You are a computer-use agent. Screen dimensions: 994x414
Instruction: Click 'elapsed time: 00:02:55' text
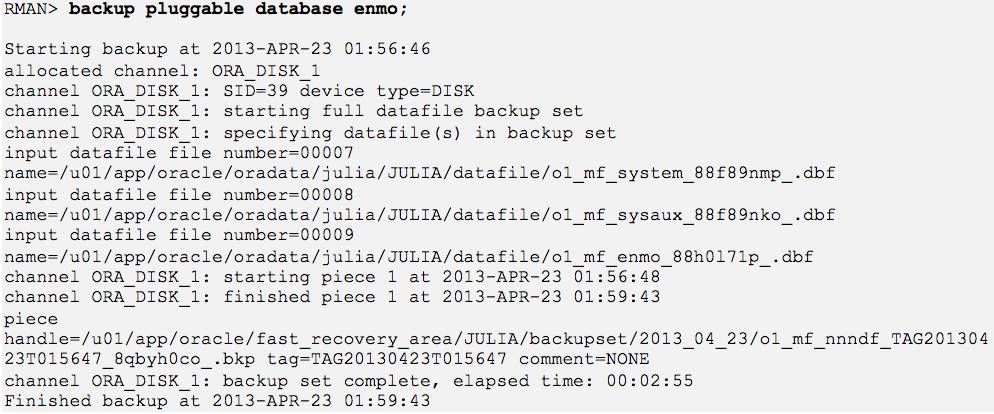click(572, 380)
